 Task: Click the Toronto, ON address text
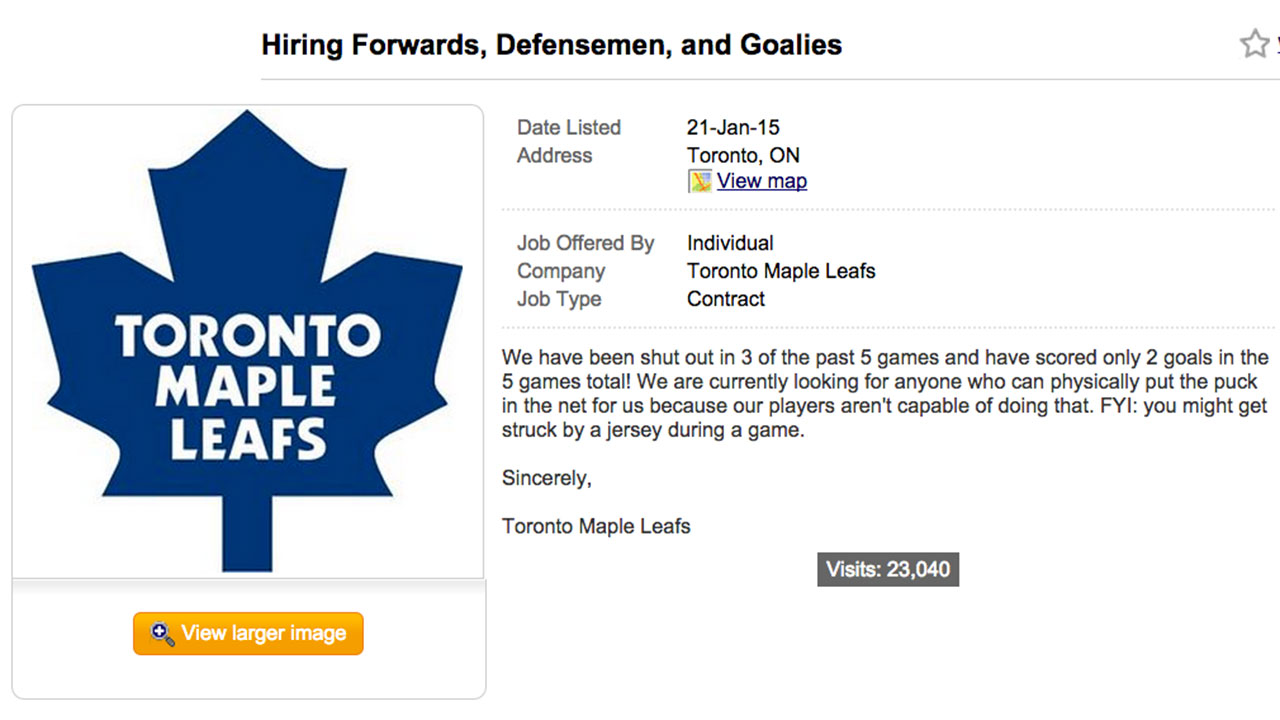point(743,155)
